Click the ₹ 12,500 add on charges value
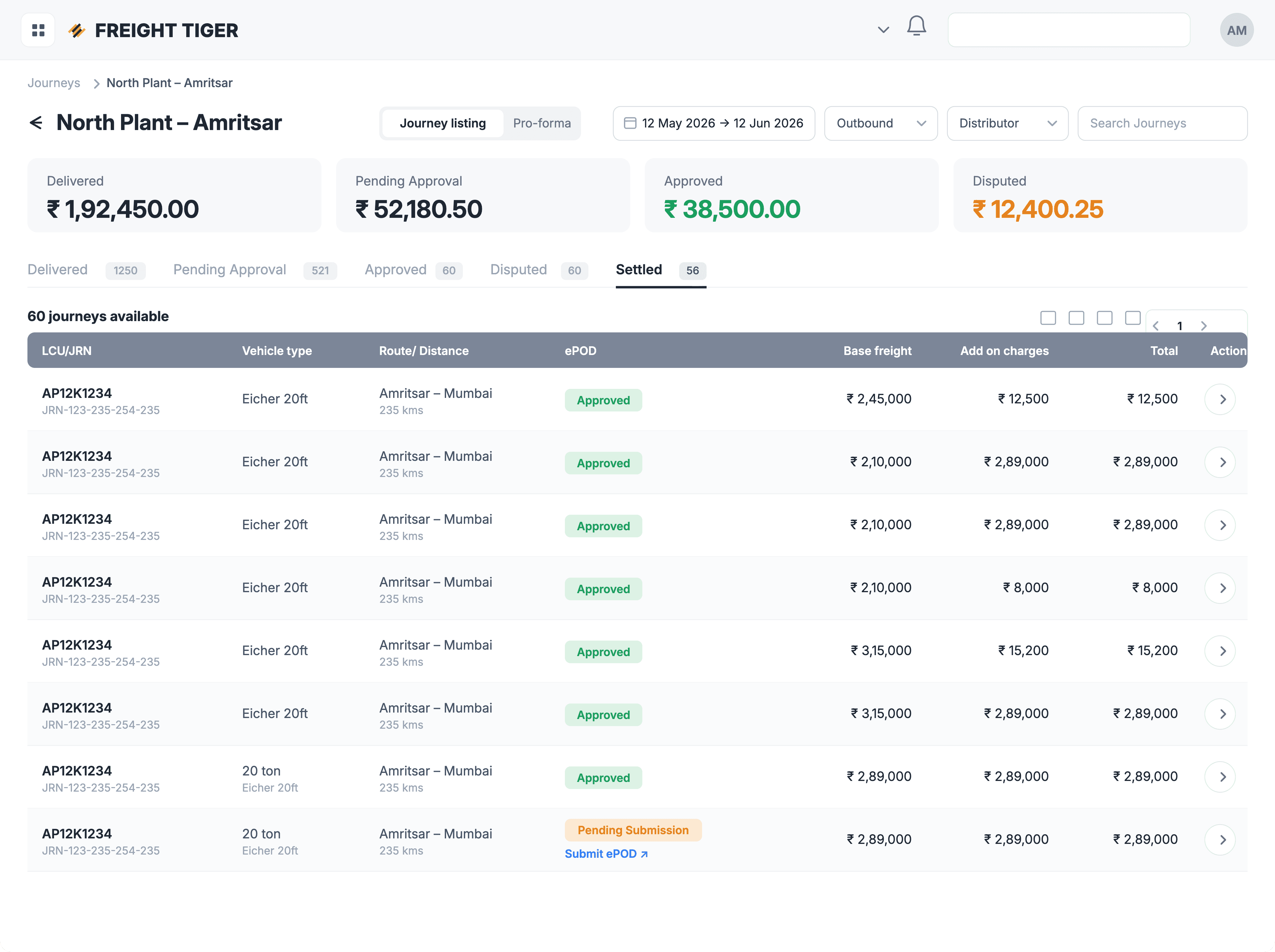Image resolution: width=1275 pixels, height=952 pixels. (x=1023, y=399)
